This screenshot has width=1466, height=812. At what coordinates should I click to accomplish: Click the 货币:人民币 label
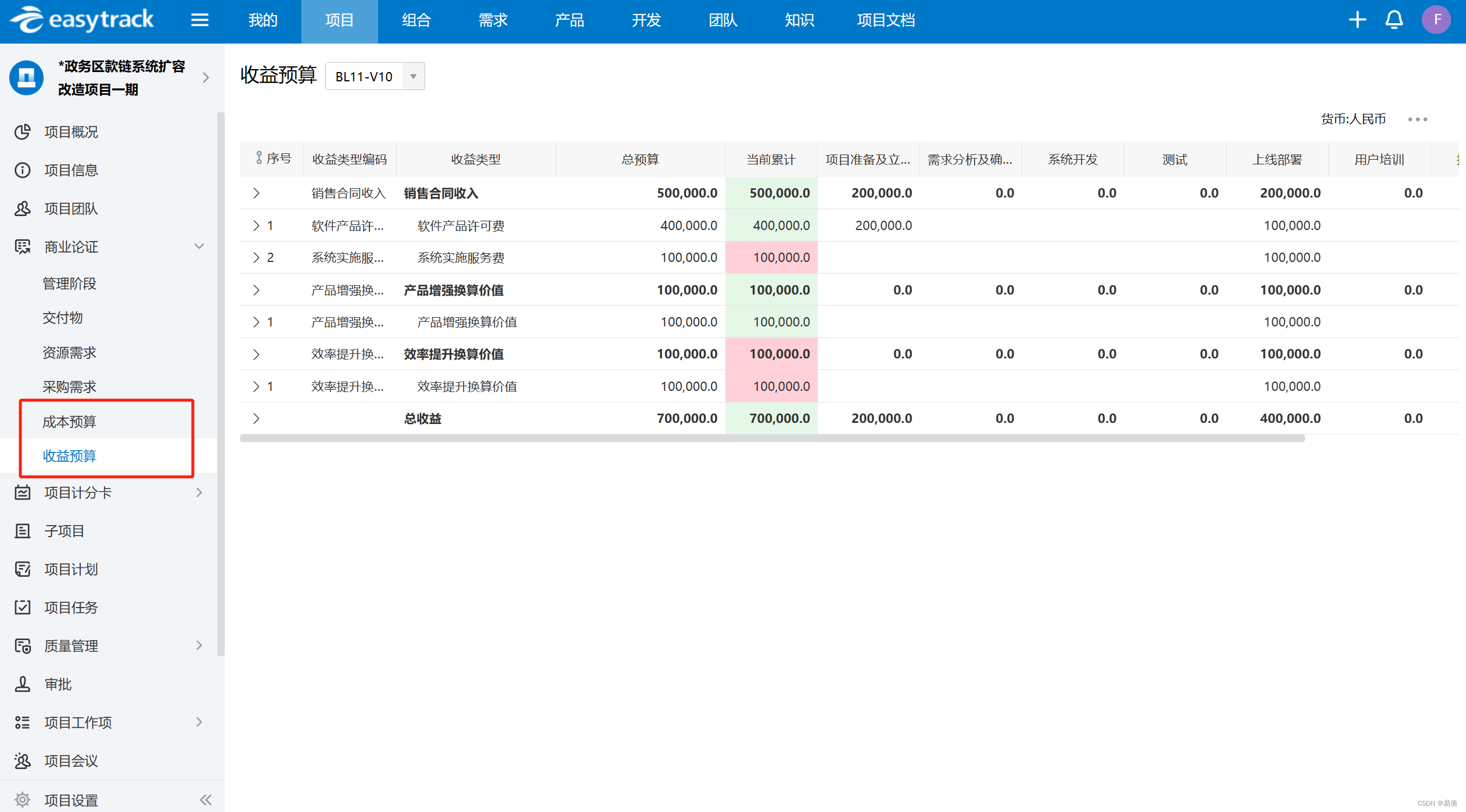pyautogui.click(x=1353, y=119)
